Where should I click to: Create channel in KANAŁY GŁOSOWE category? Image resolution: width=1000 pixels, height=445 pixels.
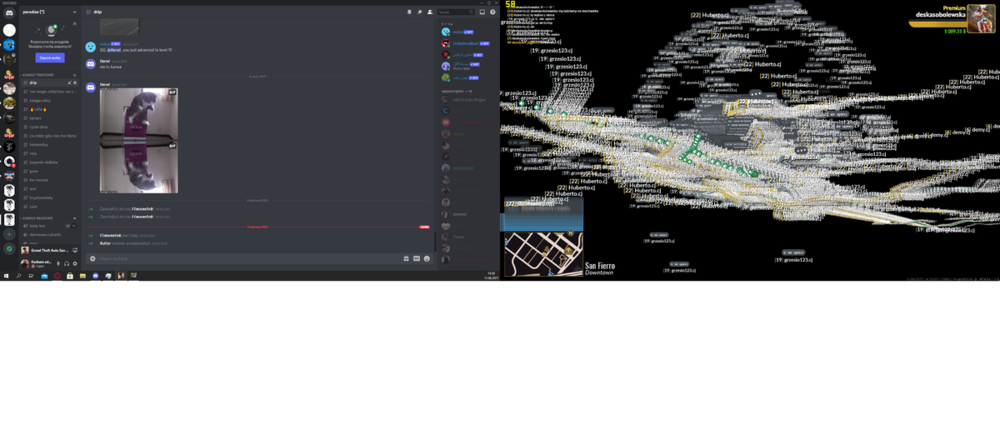75,218
